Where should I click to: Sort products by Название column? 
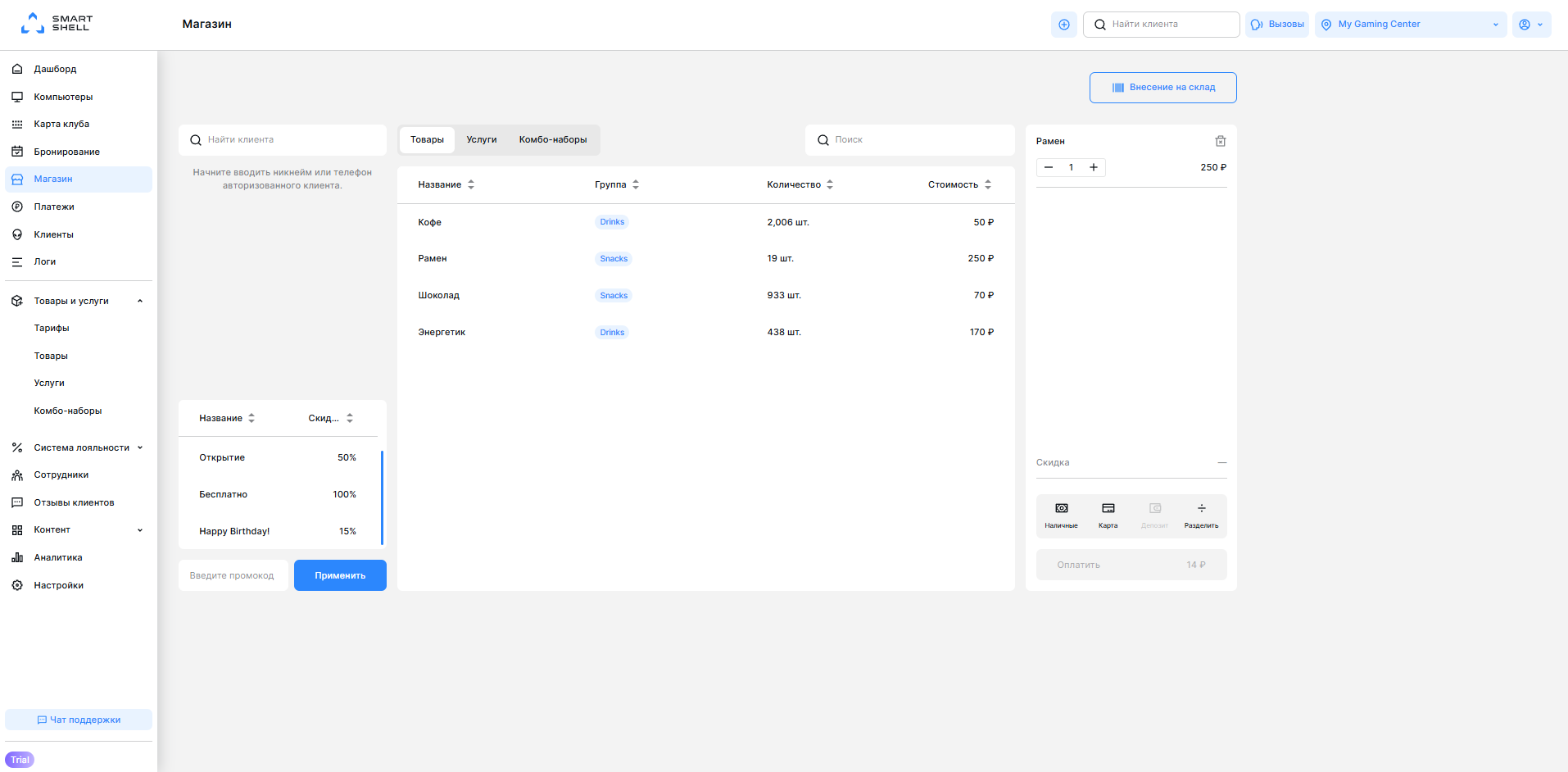coord(446,184)
